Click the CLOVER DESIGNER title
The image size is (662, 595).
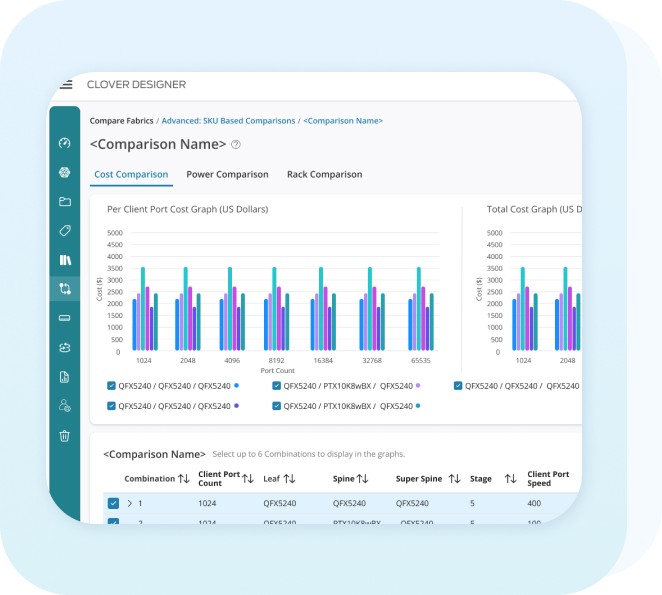[x=136, y=84]
